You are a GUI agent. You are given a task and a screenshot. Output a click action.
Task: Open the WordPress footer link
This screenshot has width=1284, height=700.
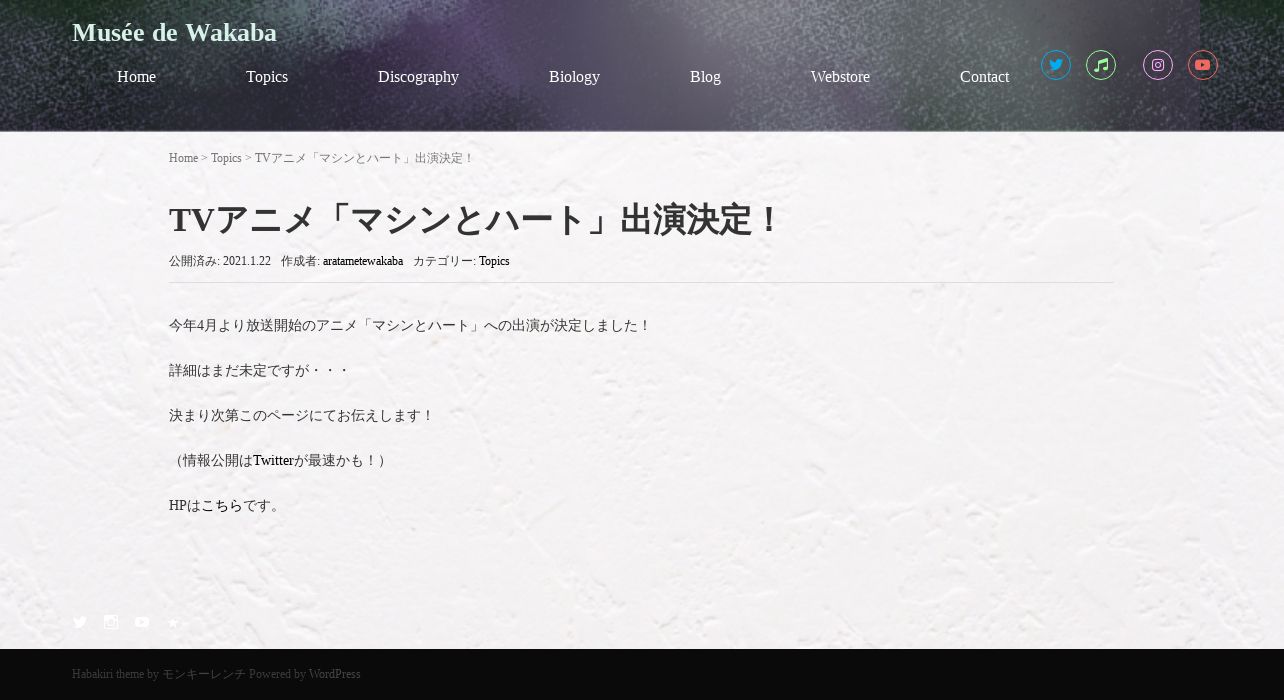[x=334, y=674]
